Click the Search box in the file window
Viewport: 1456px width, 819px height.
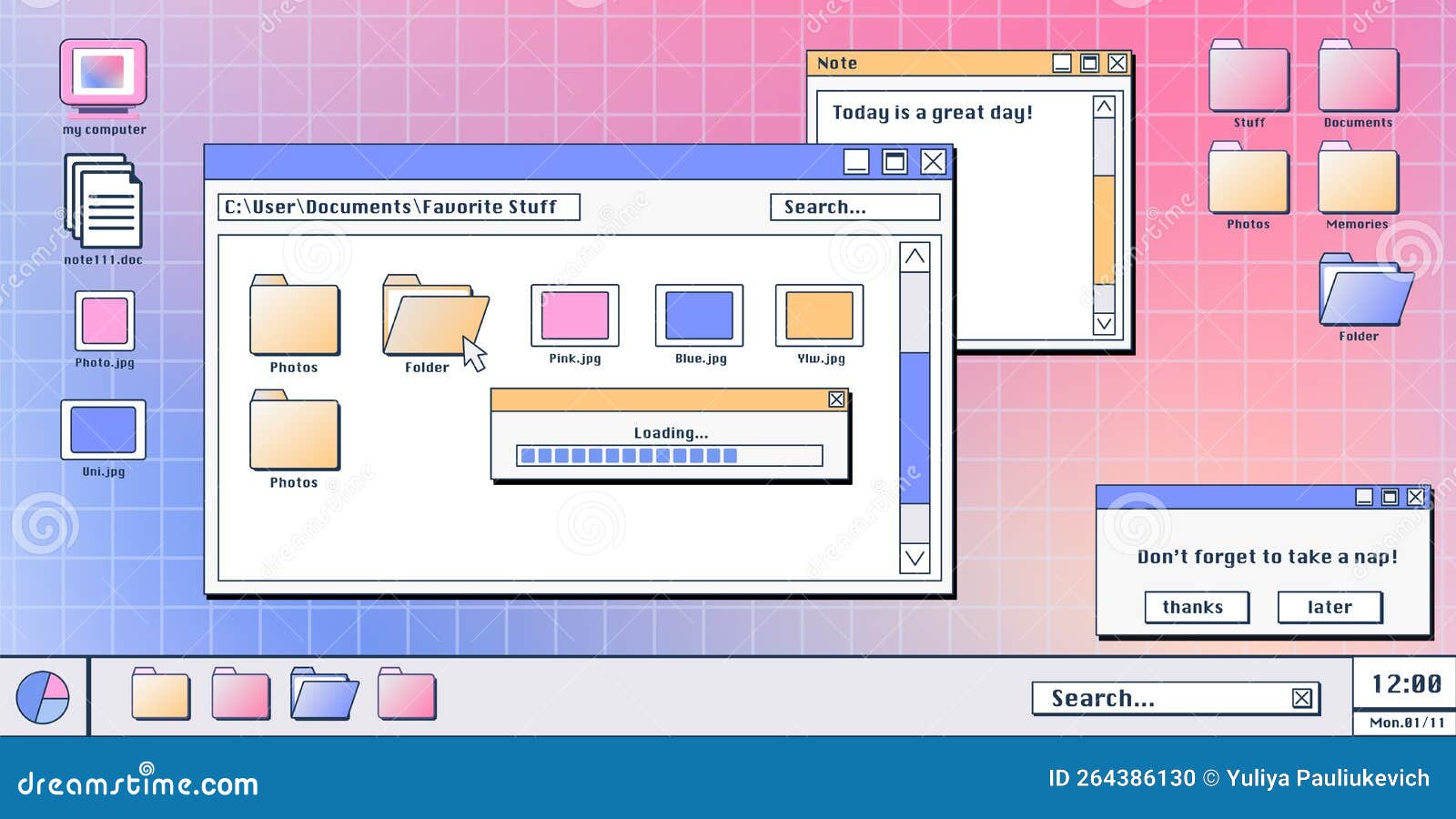click(854, 207)
